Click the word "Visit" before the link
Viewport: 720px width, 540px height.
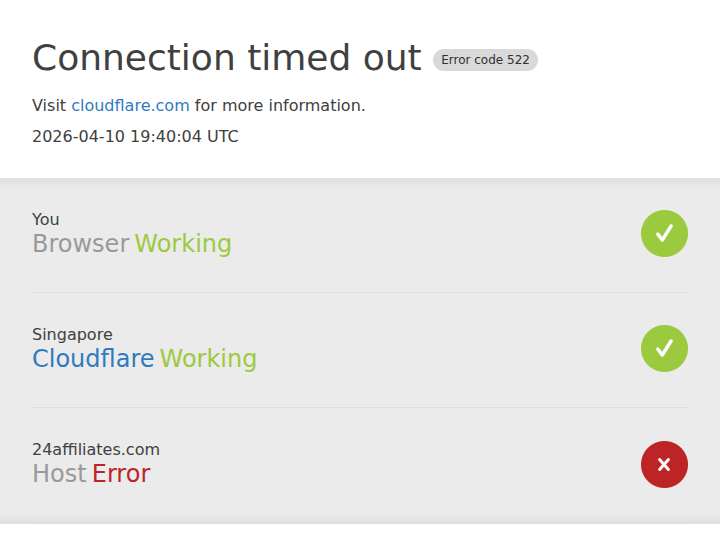coord(49,106)
